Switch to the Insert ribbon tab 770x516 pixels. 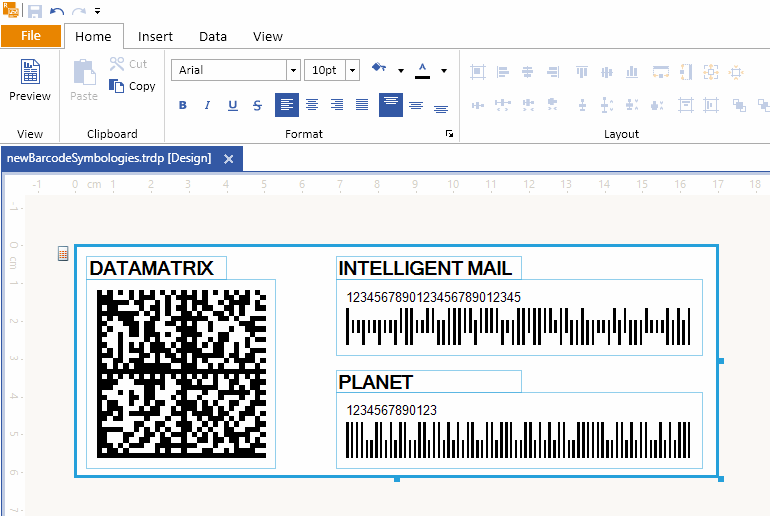(x=155, y=36)
